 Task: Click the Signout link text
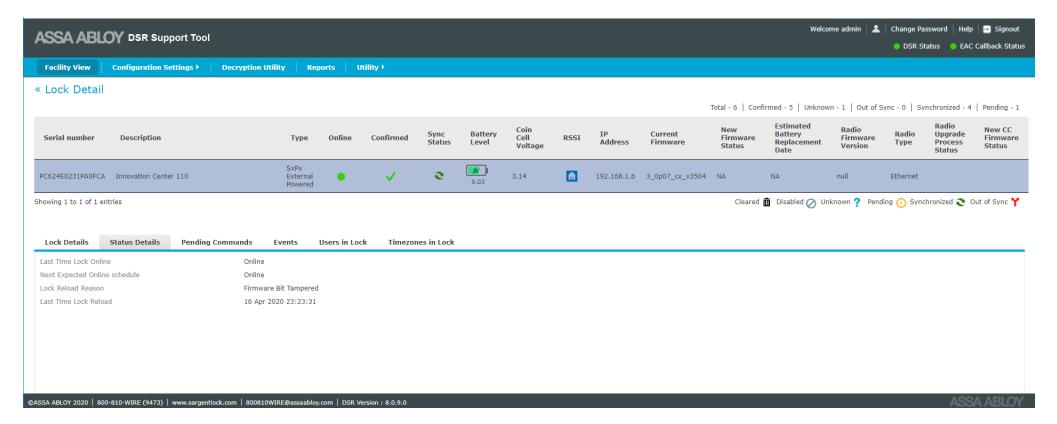pyautogui.click(x=1007, y=29)
